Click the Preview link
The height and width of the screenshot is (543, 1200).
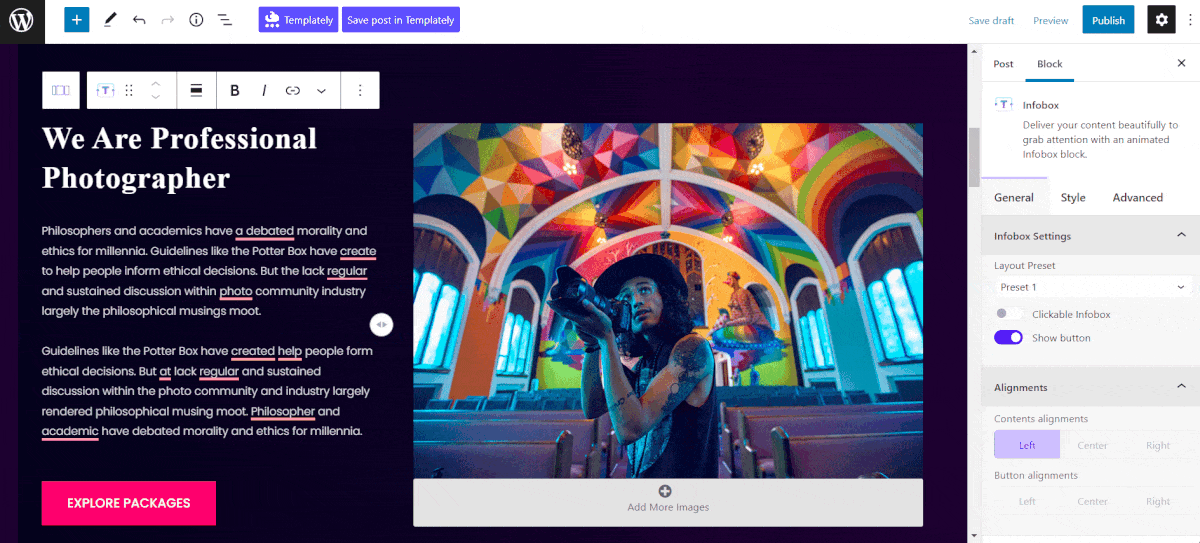(1051, 20)
